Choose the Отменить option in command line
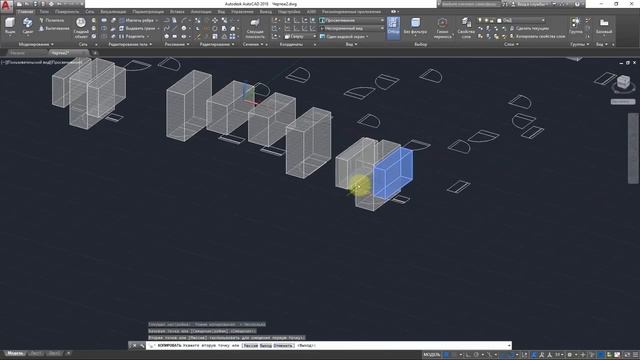Screen dimensions: 640x360 [x=284, y=346]
